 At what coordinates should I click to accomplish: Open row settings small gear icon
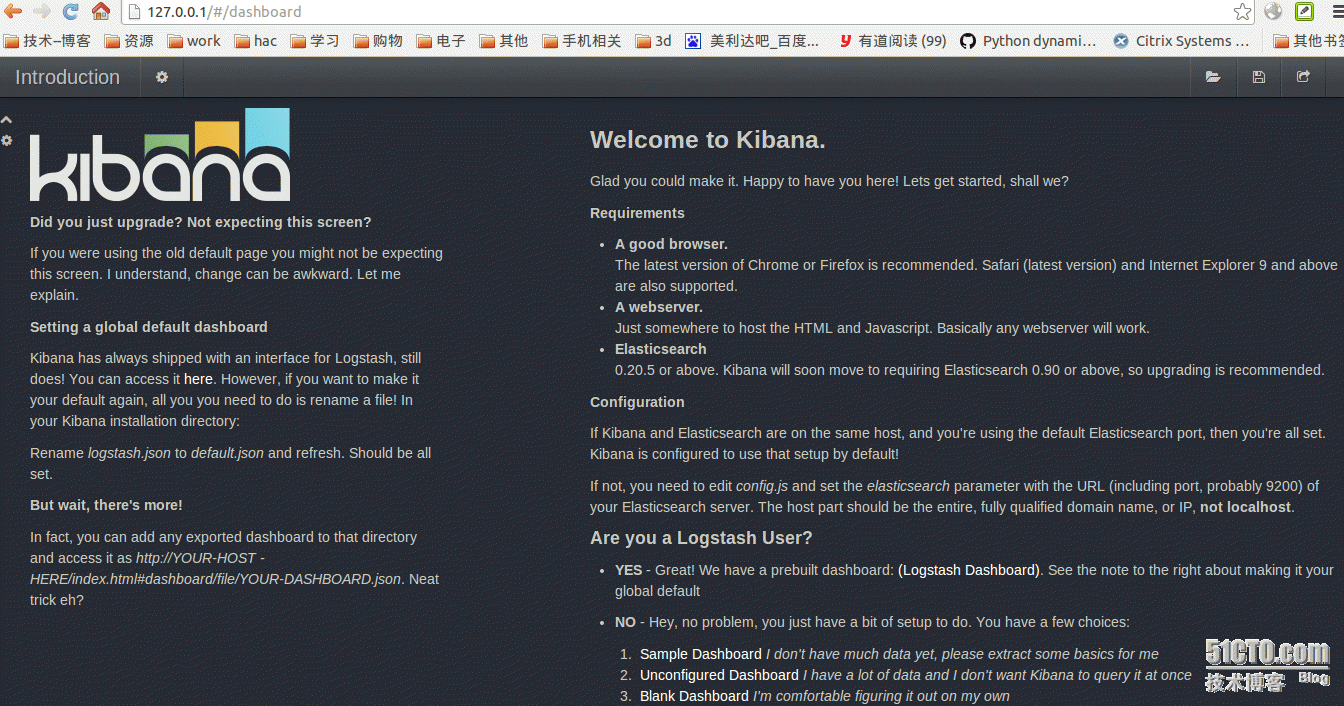6,140
